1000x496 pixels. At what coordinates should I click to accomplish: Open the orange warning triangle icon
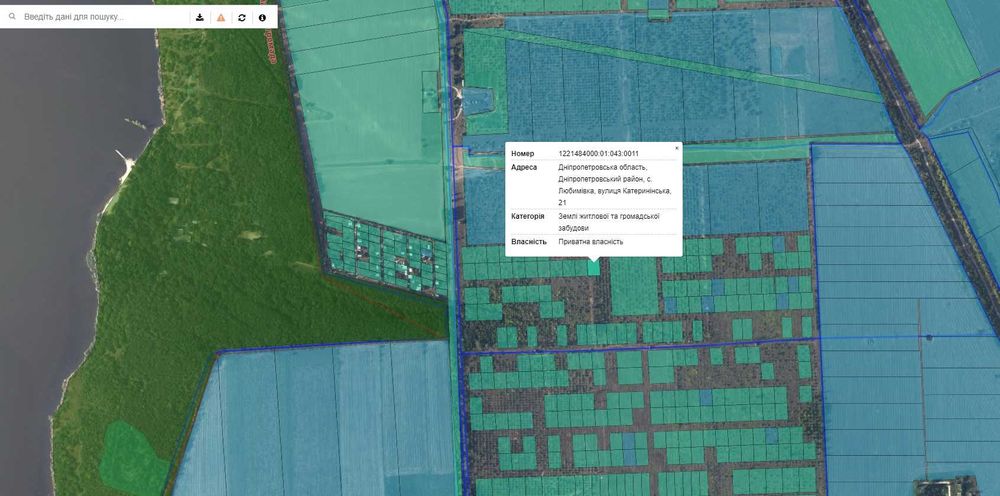tap(221, 17)
